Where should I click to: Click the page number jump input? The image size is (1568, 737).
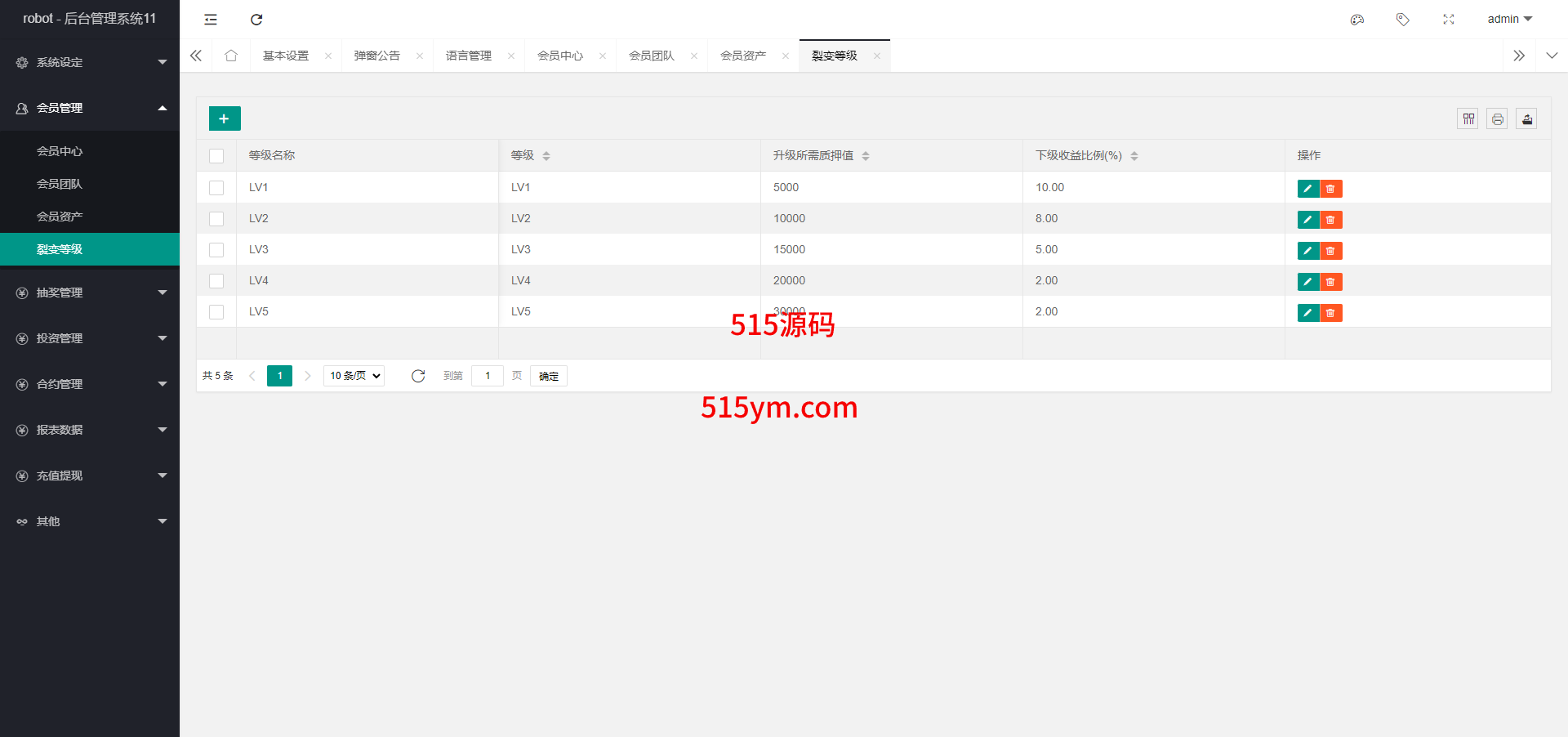pyautogui.click(x=488, y=376)
